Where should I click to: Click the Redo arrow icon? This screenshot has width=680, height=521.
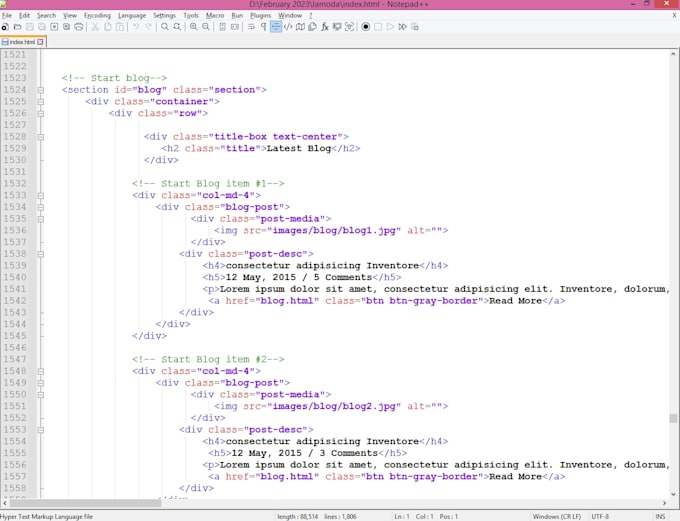[x=149, y=27]
